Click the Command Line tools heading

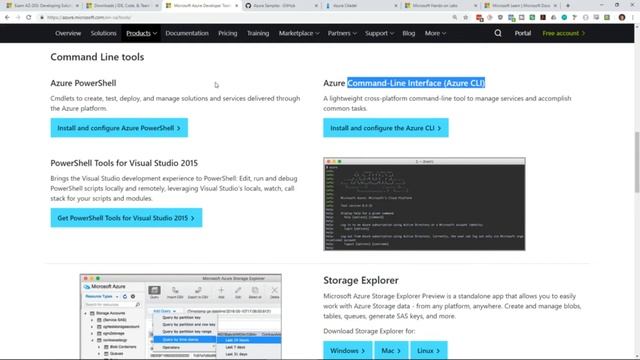[x=97, y=57]
